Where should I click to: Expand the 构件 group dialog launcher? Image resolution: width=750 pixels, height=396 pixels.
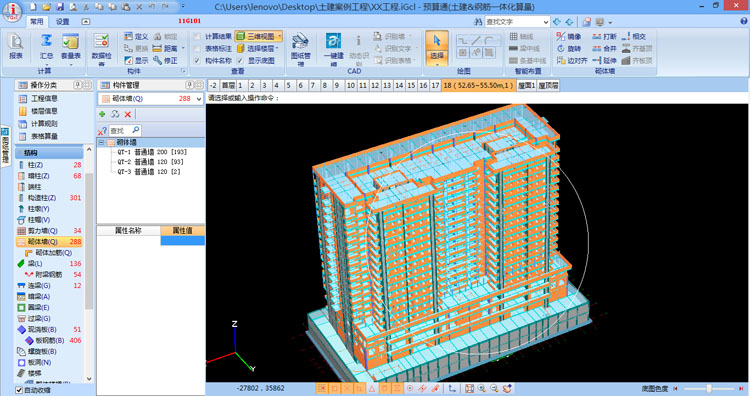coord(183,71)
